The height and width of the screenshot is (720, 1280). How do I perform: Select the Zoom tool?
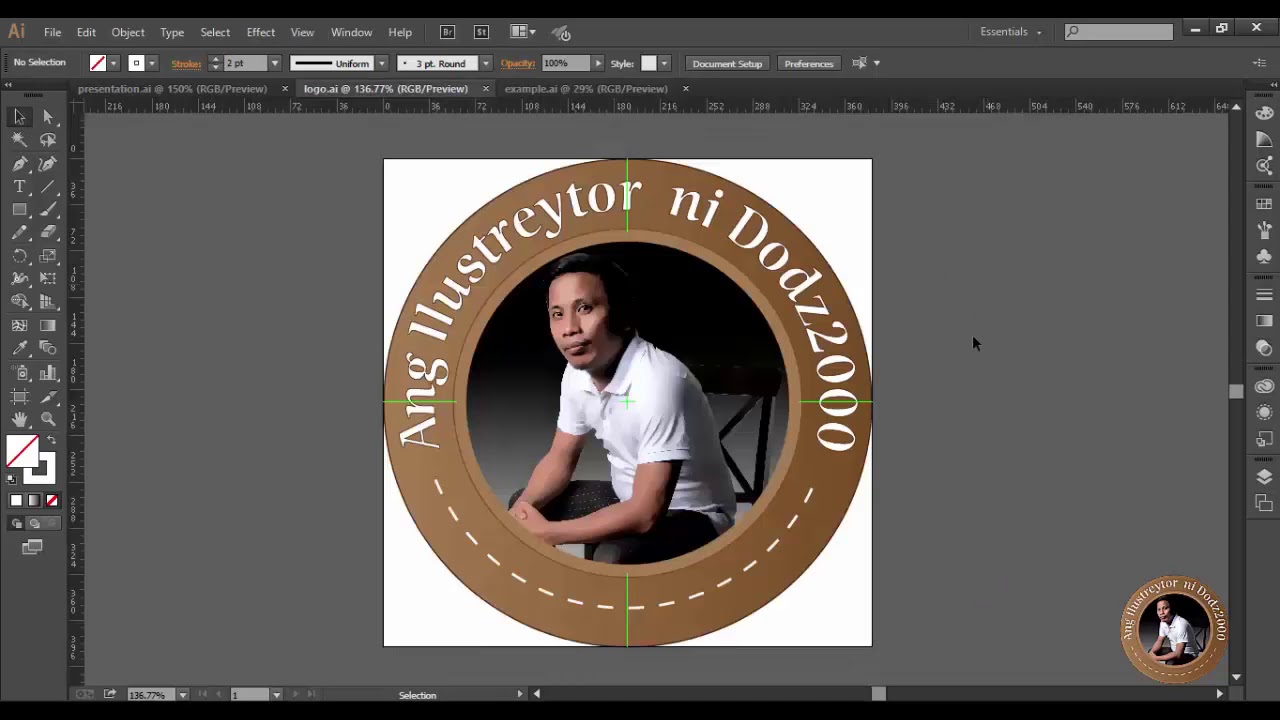point(48,420)
